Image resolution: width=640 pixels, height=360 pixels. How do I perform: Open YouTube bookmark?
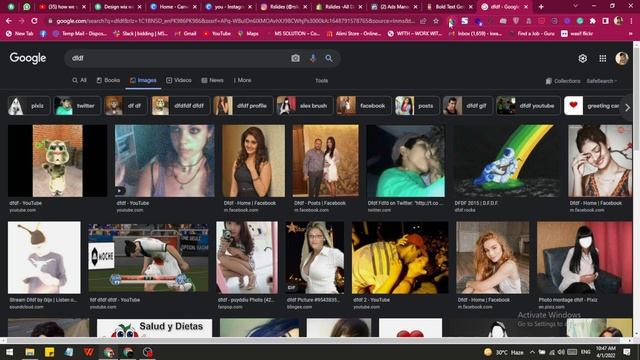(x=217, y=34)
